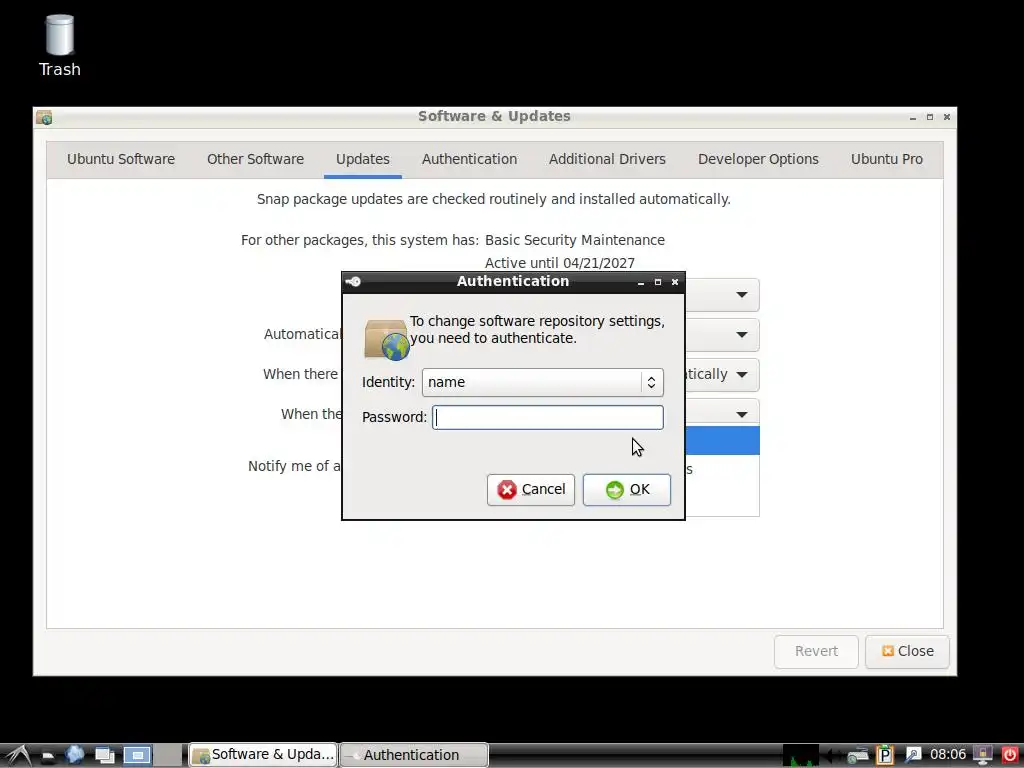Click the 'Password:' label
This screenshot has height=768, width=1024.
click(394, 417)
